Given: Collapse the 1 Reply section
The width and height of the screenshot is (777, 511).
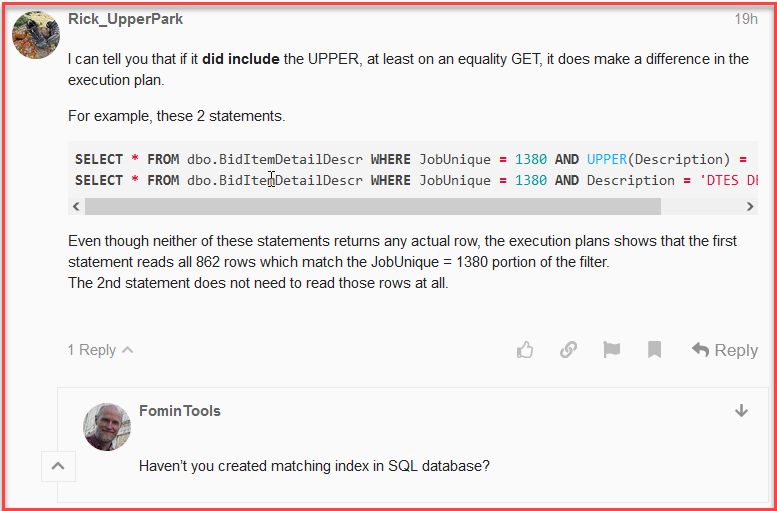Looking at the screenshot, I should click(x=100, y=350).
